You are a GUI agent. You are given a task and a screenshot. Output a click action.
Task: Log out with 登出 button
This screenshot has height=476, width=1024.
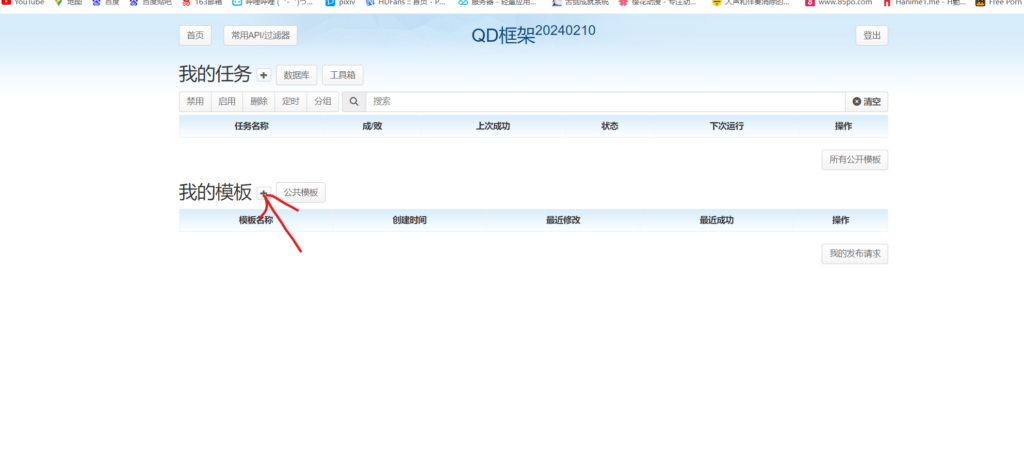pos(872,35)
